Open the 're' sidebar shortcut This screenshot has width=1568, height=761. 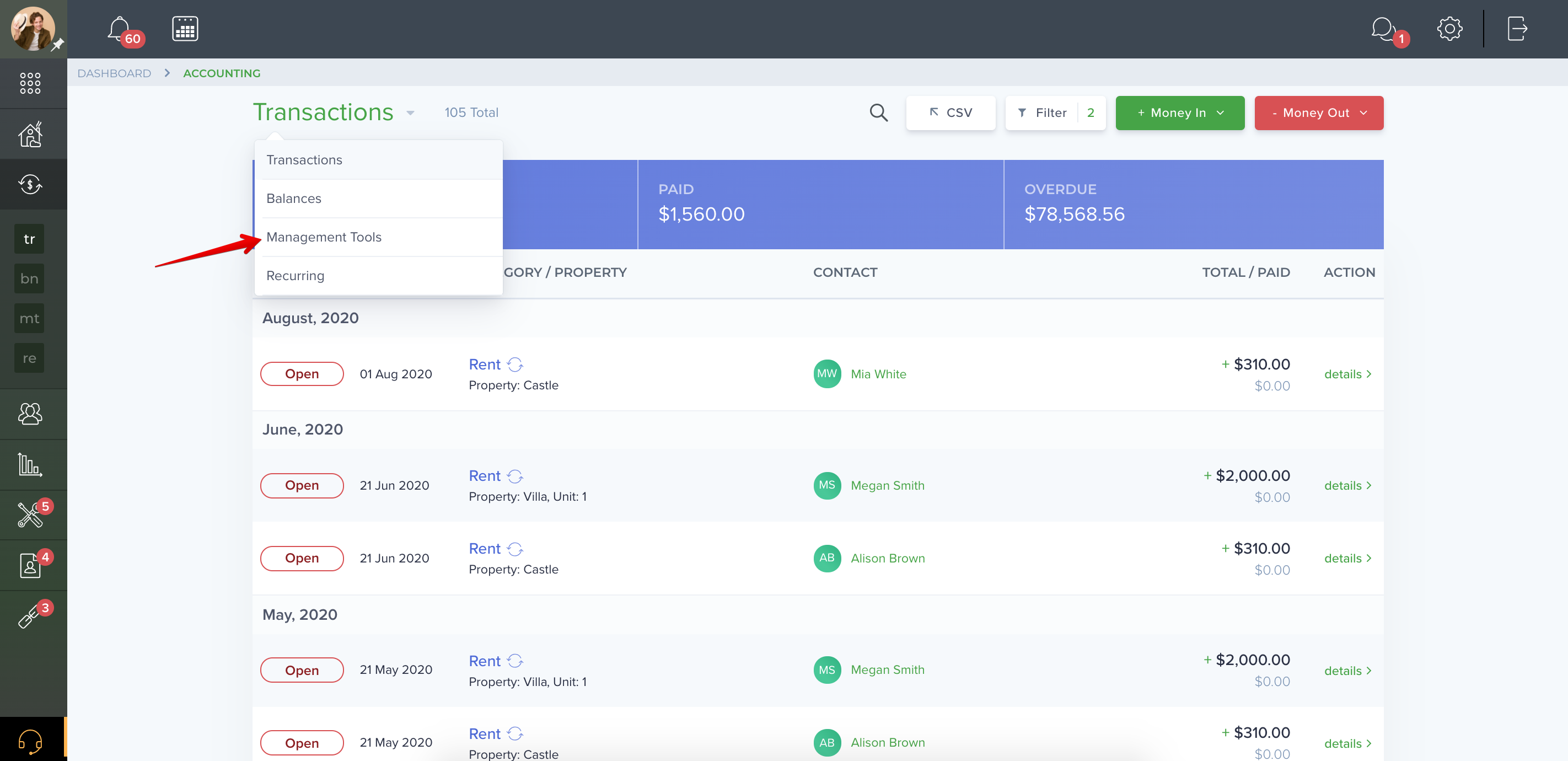pos(29,358)
